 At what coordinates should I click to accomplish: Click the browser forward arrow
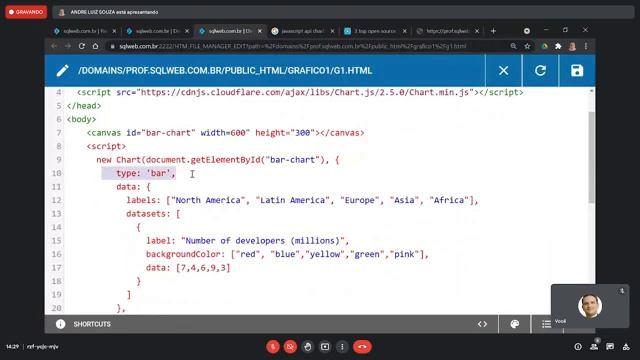68,46
